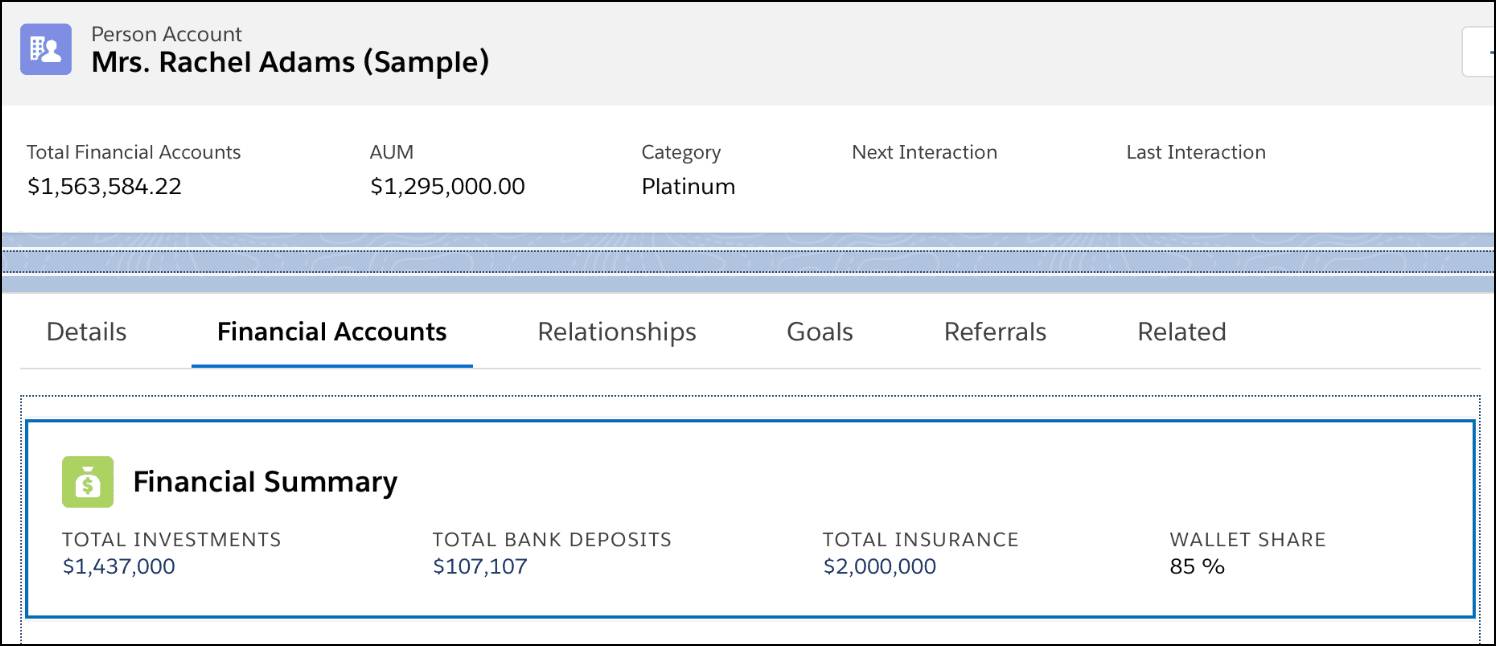View the Related tab
1496x646 pixels.
click(x=1181, y=331)
